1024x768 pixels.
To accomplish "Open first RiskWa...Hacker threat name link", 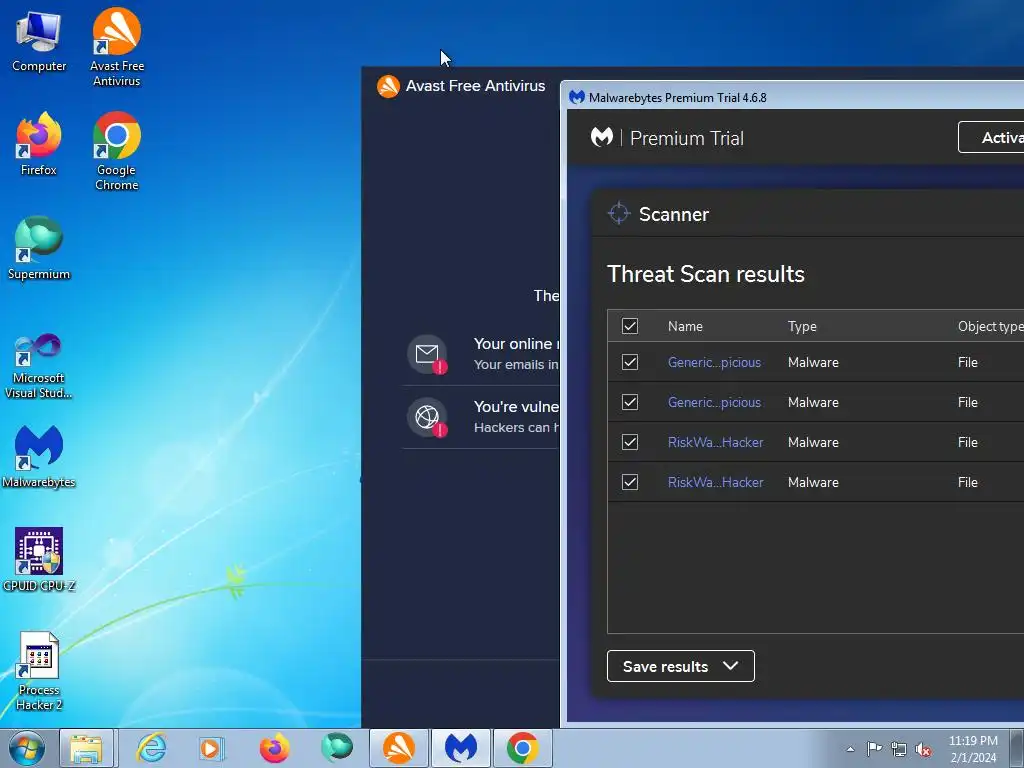I will [715, 442].
